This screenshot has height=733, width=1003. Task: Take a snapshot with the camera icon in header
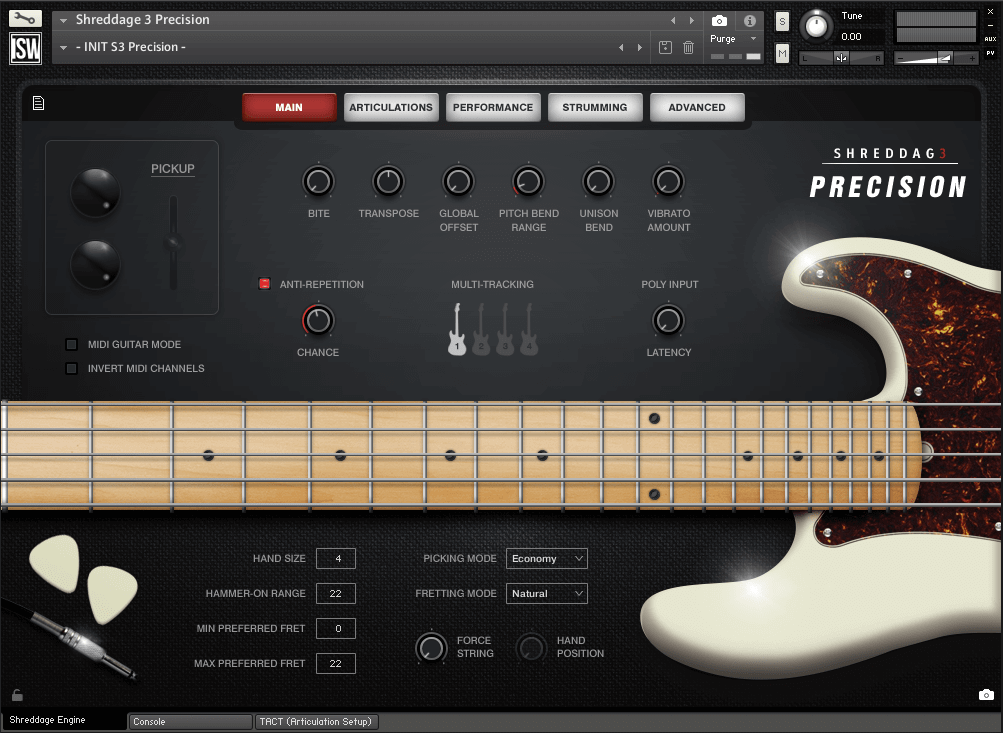[719, 20]
